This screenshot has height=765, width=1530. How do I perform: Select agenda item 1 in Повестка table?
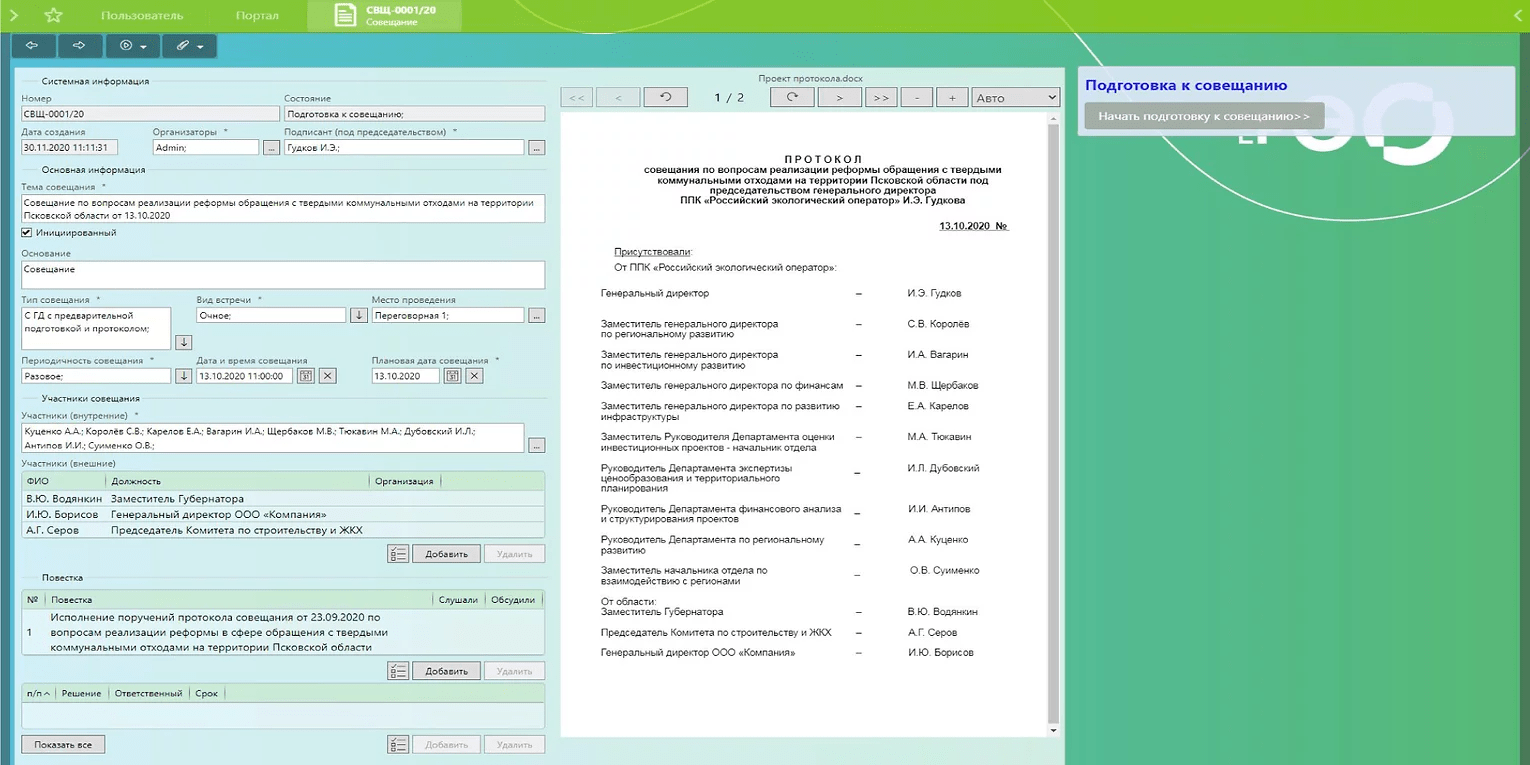click(283, 632)
